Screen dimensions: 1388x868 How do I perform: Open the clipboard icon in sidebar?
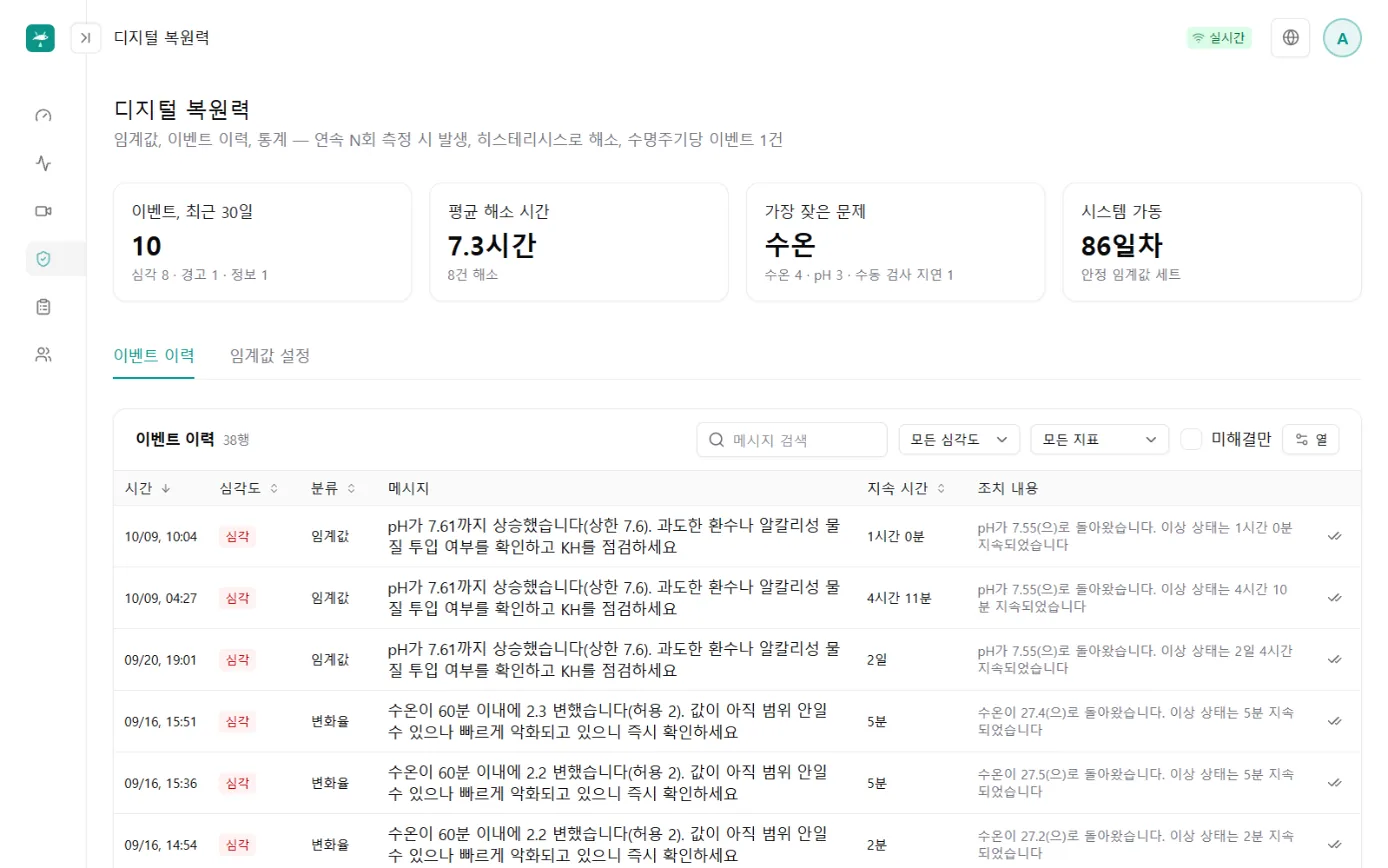tap(43, 307)
